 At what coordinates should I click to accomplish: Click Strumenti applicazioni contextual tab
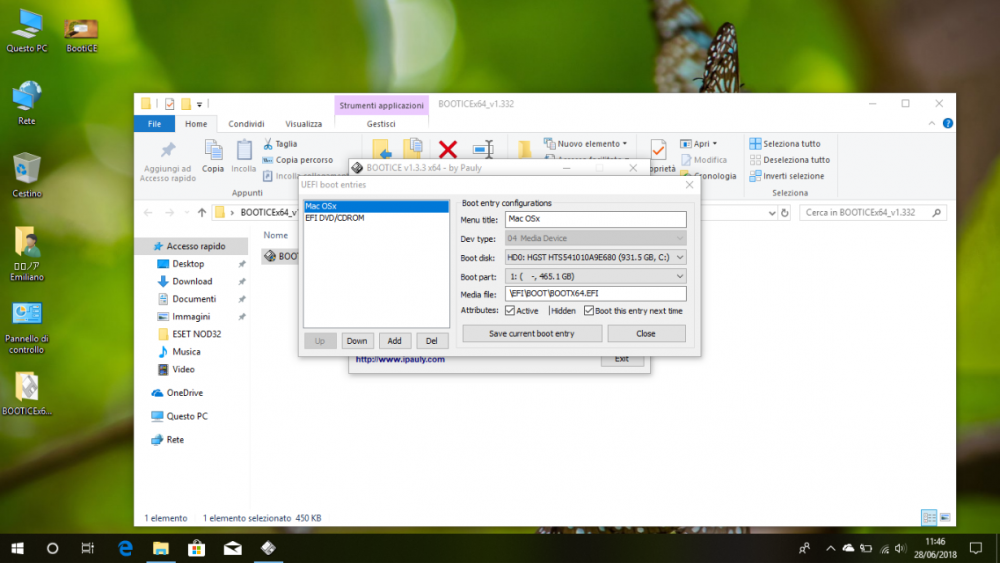tap(381, 105)
